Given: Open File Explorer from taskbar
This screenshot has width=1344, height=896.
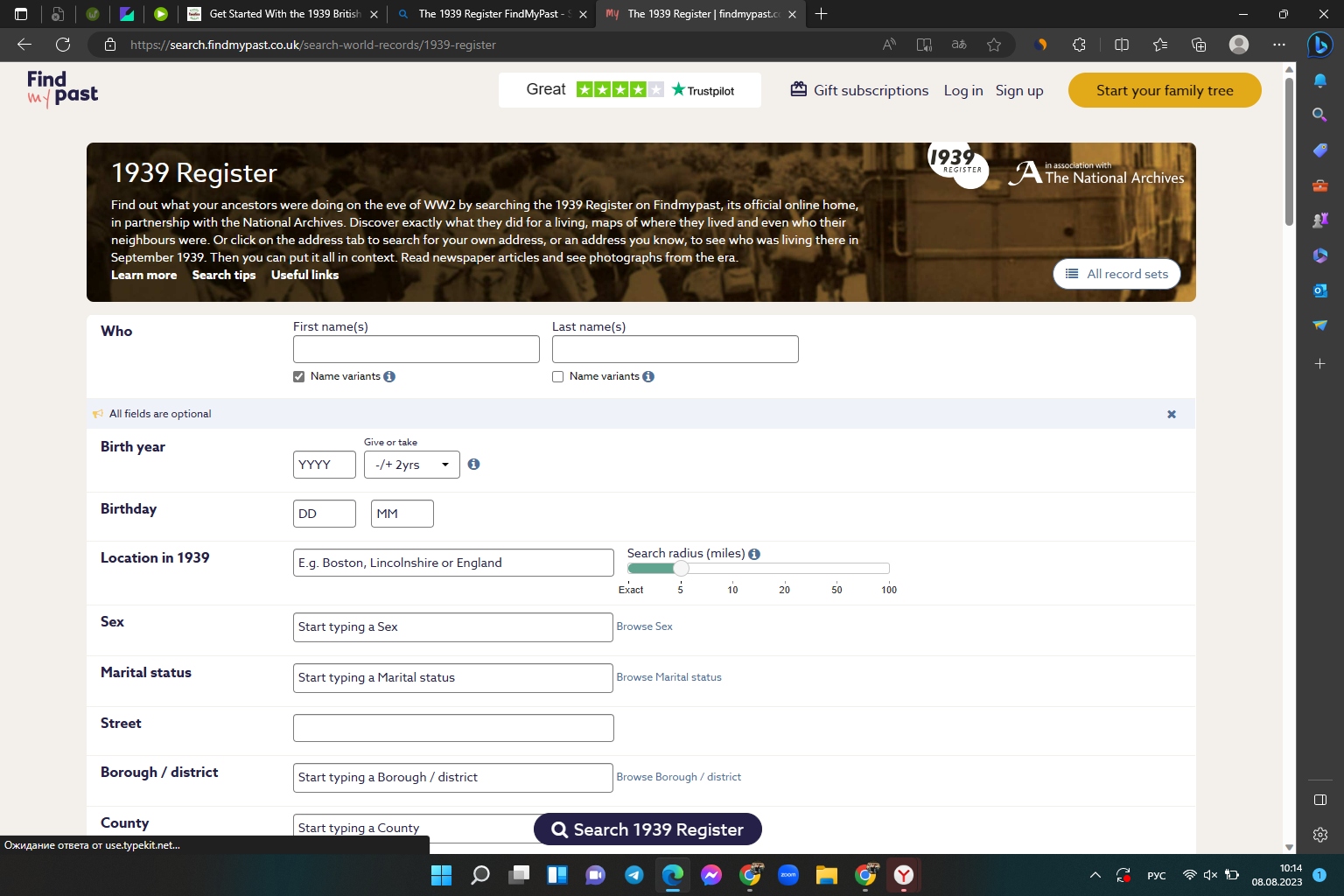Looking at the screenshot, I should 827,875.
